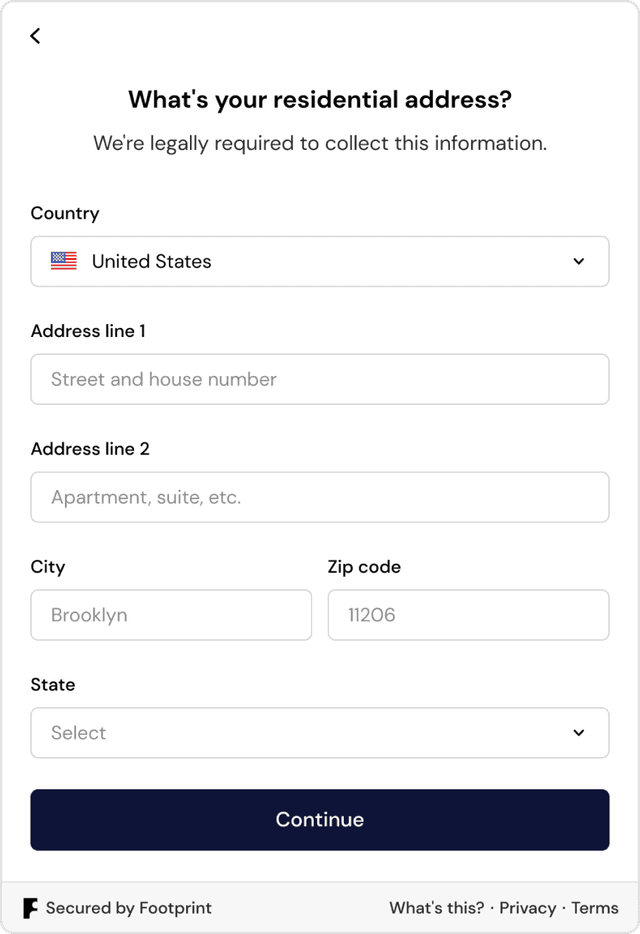Expand the Country dropdown chevron
Screen dimensions: 640x934
click(579, 261)
